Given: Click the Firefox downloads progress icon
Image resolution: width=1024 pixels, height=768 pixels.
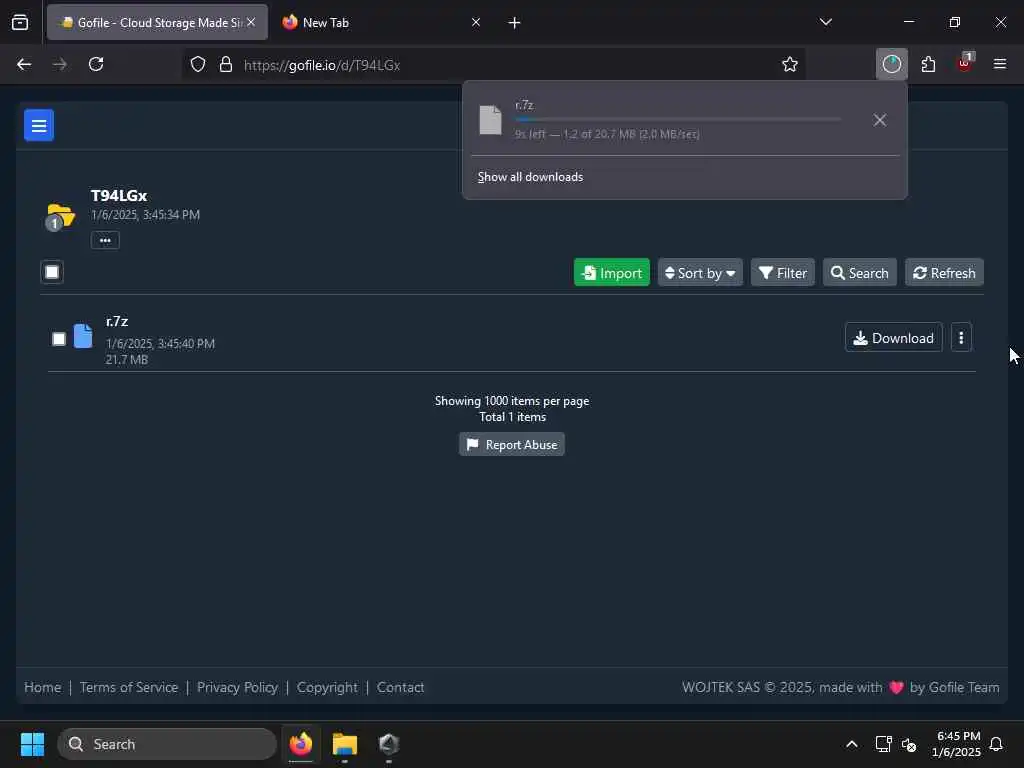Looking at the screenshot, I should pyautogui.click(x=891, y=64).
